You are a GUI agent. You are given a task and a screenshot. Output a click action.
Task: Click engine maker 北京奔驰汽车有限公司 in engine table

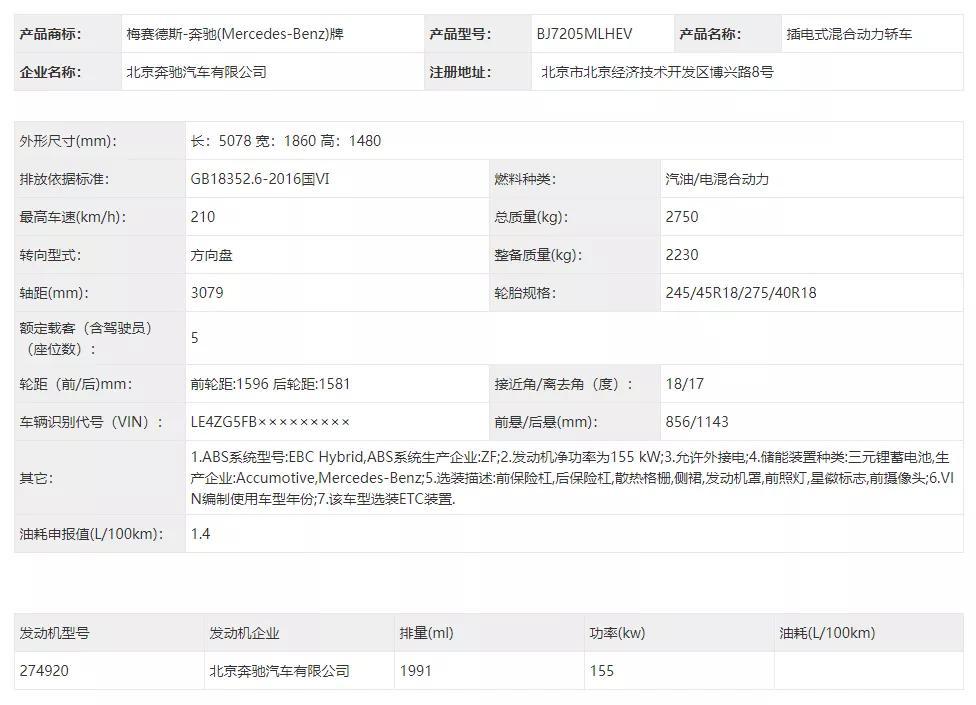point(279,671)
